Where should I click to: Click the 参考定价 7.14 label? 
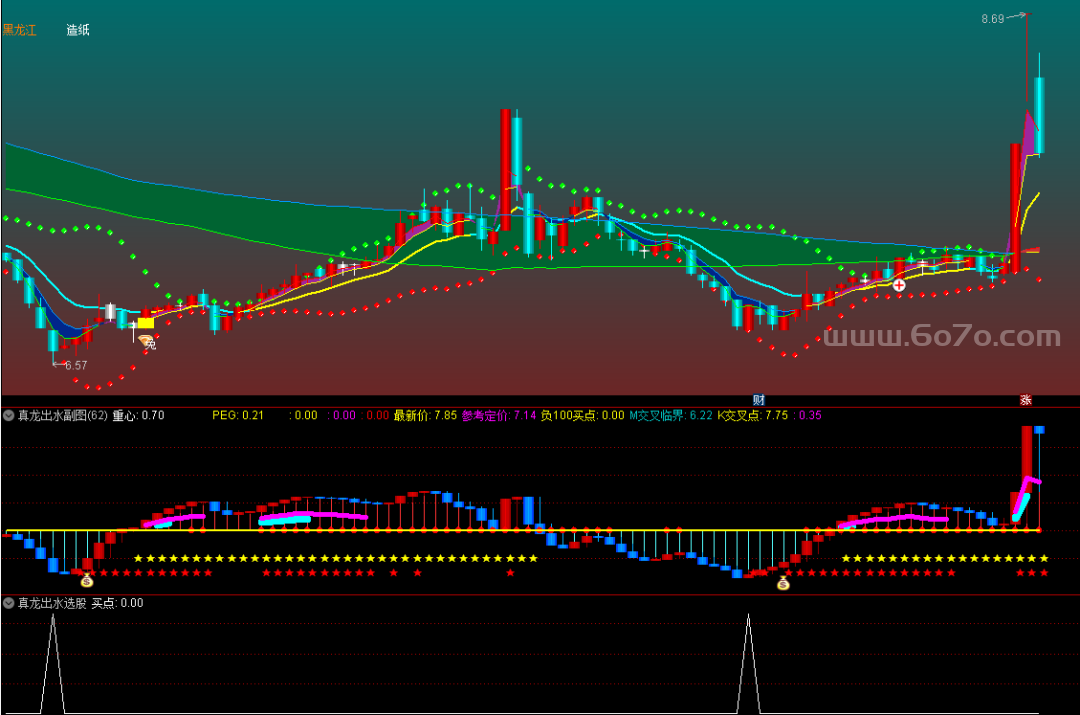[x=498, y=415]
